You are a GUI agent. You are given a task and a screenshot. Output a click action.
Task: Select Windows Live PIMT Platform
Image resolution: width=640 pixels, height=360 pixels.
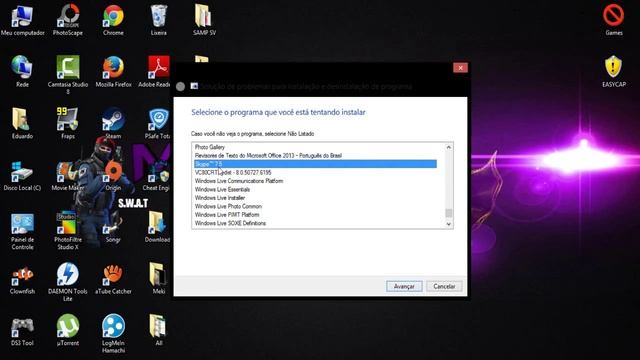316,215
